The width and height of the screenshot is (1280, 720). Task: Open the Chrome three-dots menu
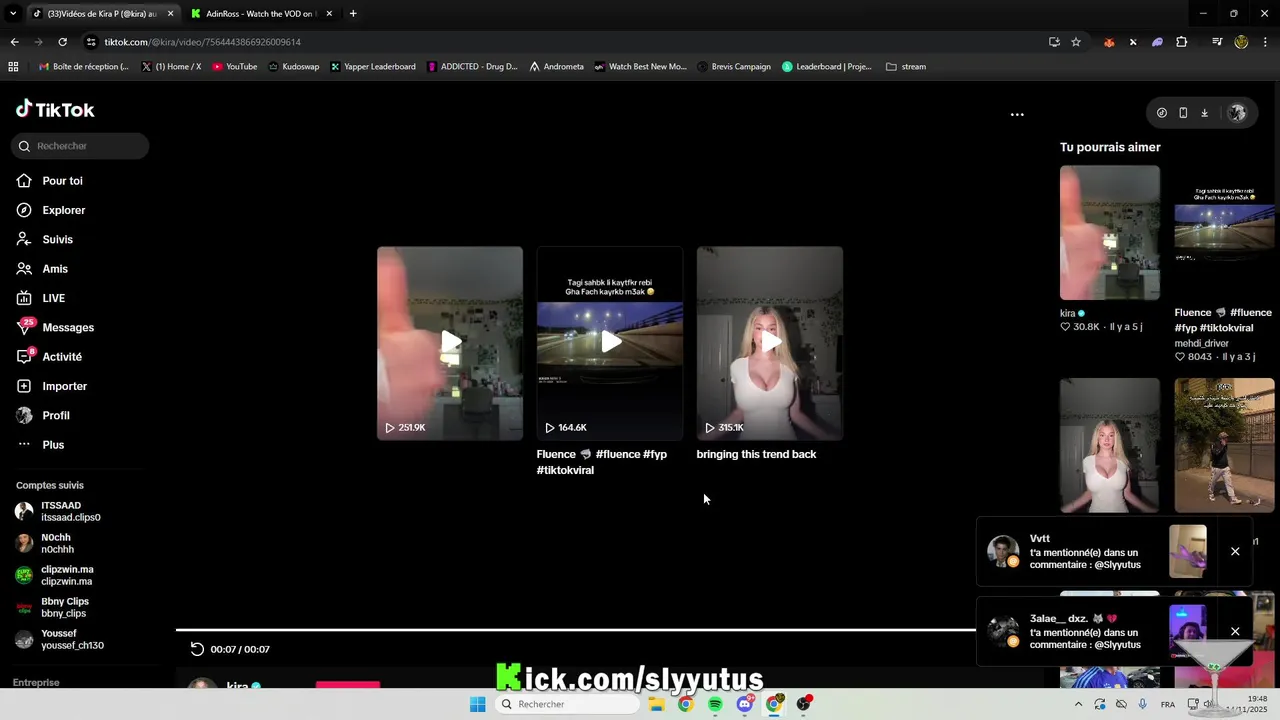pos(1266,42)
